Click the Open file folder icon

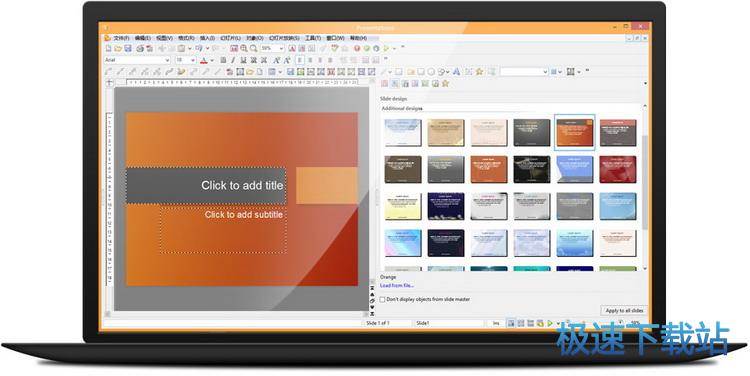point(118,48)
